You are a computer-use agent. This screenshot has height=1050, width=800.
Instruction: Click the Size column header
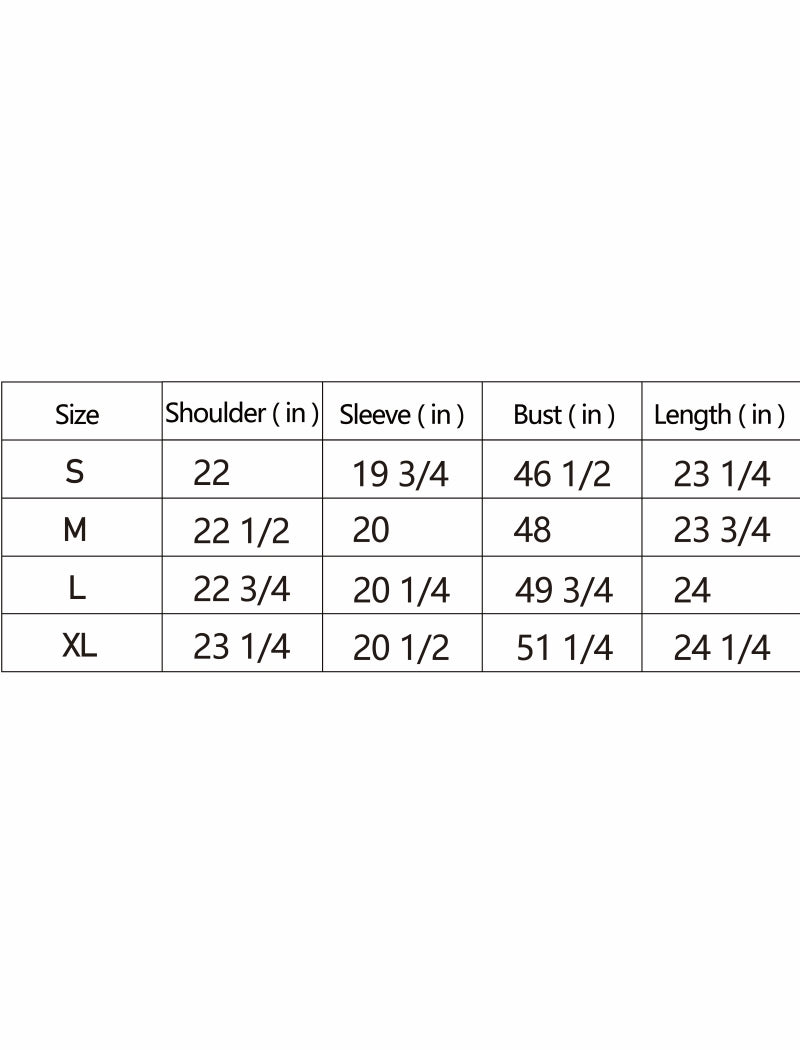77,415
